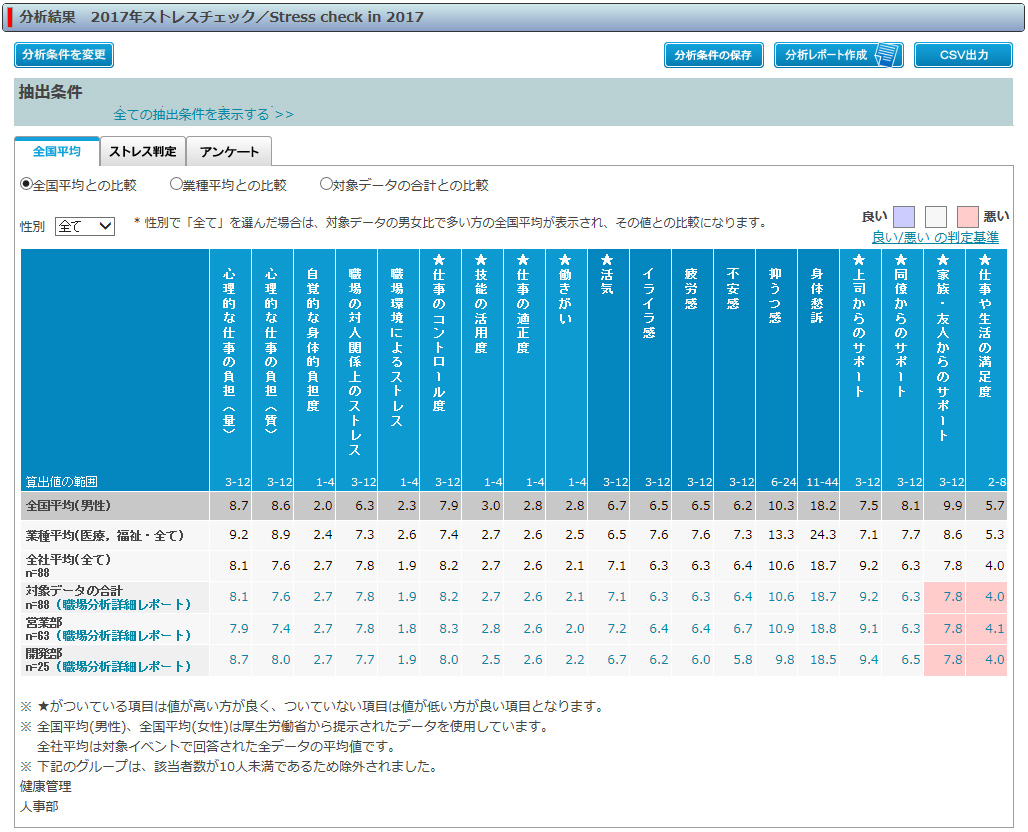The image size is (1028, 832).
Task: Click 全国平均 value 10.3 for 抑うつ感
Action: (x=781, y=505)
